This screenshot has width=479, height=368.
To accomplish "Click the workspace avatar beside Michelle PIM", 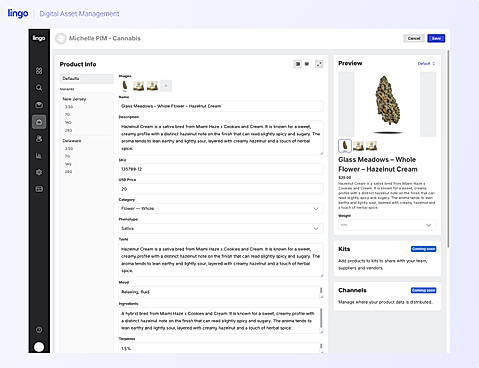I will pos(61,38).
